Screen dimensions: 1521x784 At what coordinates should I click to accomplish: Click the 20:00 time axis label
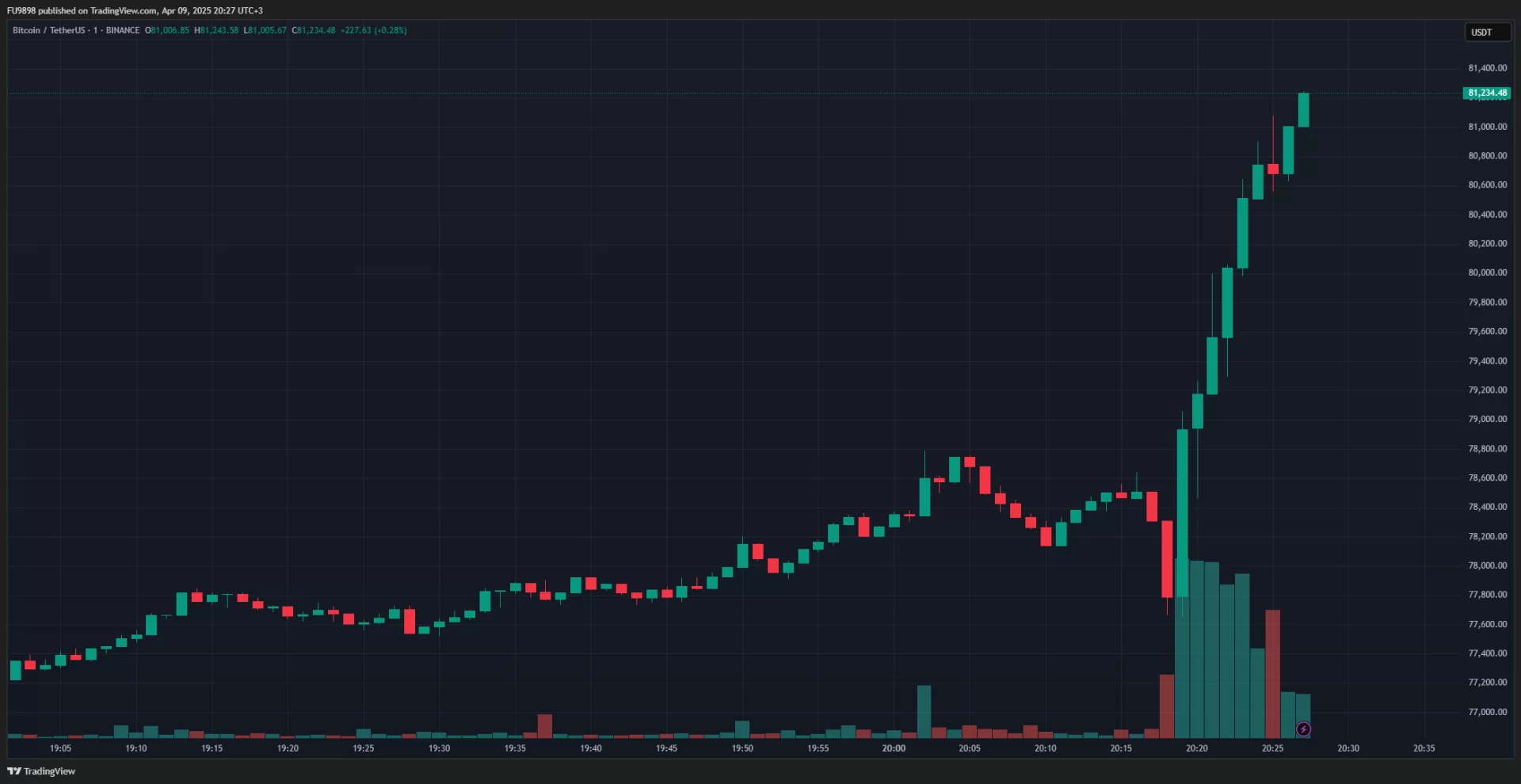(x=894, y=748)
